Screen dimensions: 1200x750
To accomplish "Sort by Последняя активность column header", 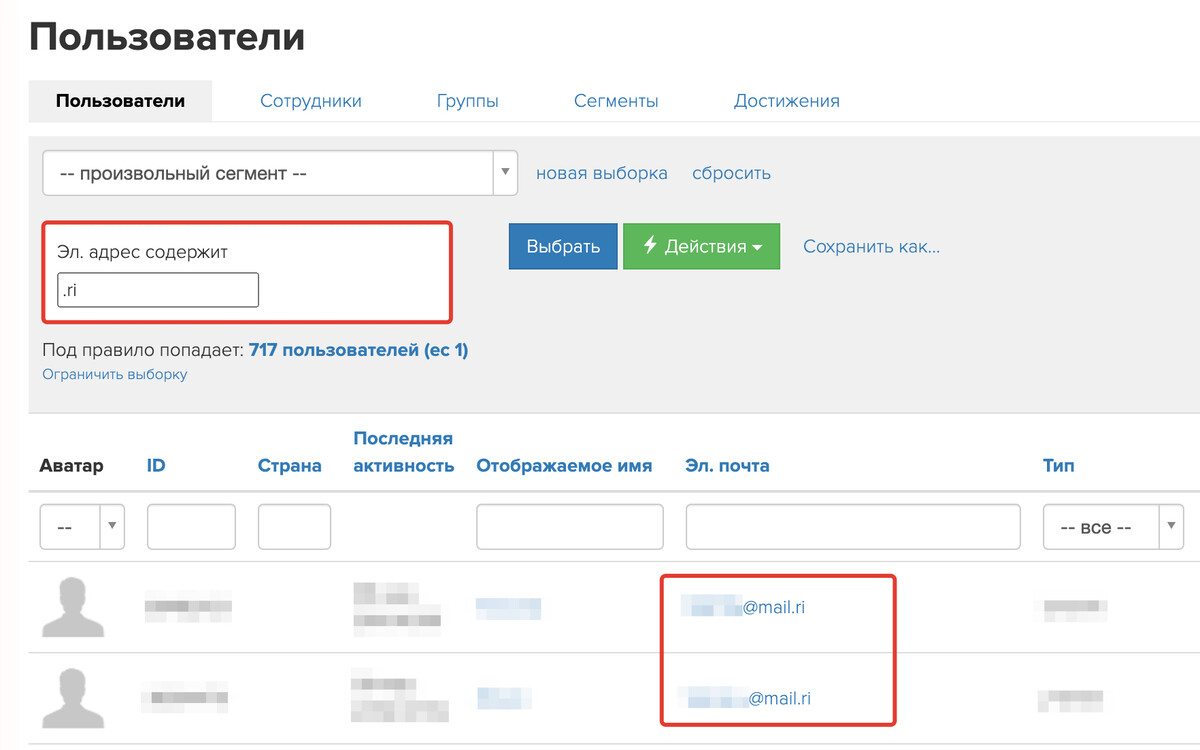I will point(404,452).
